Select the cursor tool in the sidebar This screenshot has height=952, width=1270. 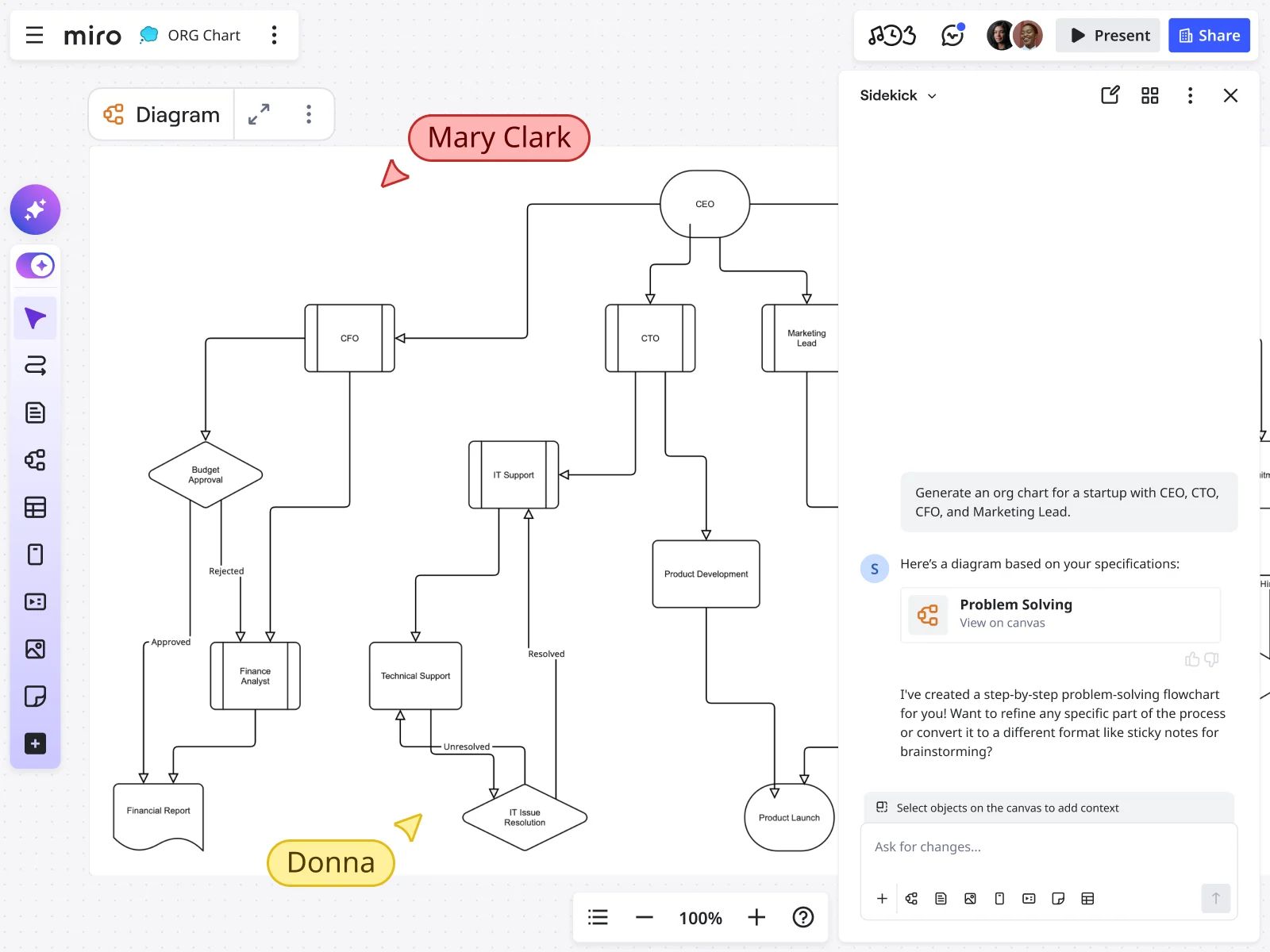(x=35, y=317)
